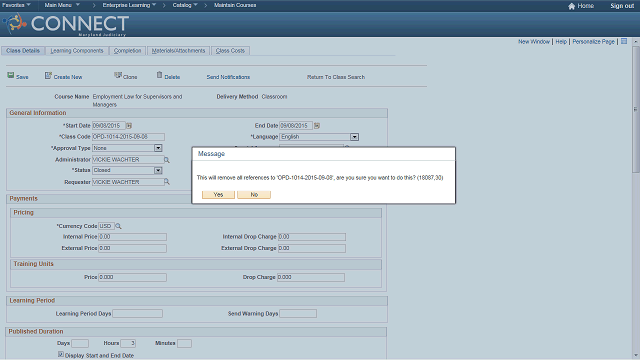The height and width of the screenshot is (360, 640).
Task: Click the Start Date input field
Action: tap(108, 126)
